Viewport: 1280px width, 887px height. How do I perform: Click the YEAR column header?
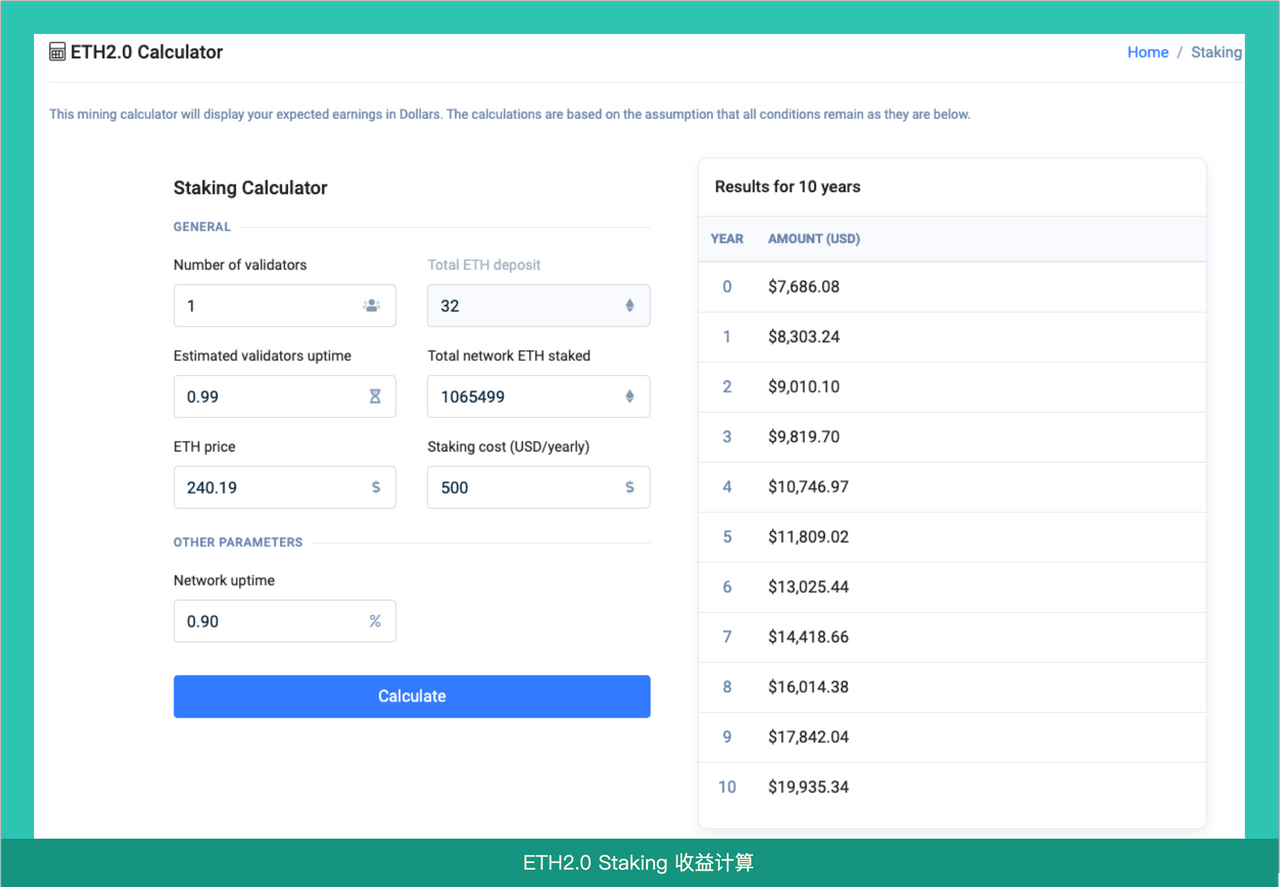pyautogui.click(x=727, y=239)
